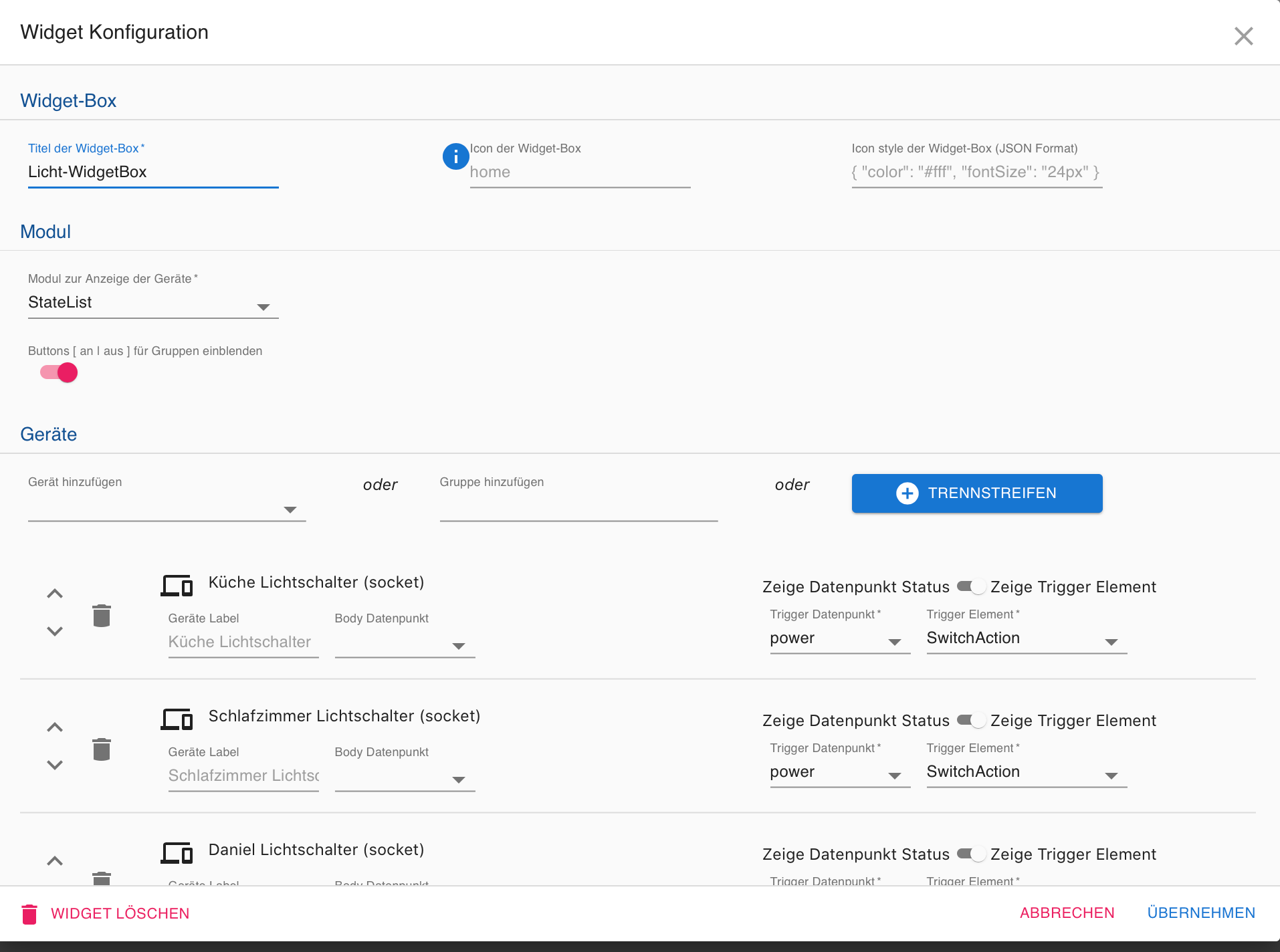Open Trigger Datenpunkt dropdown for Schlafzimmer Lichtschalter

840,773
